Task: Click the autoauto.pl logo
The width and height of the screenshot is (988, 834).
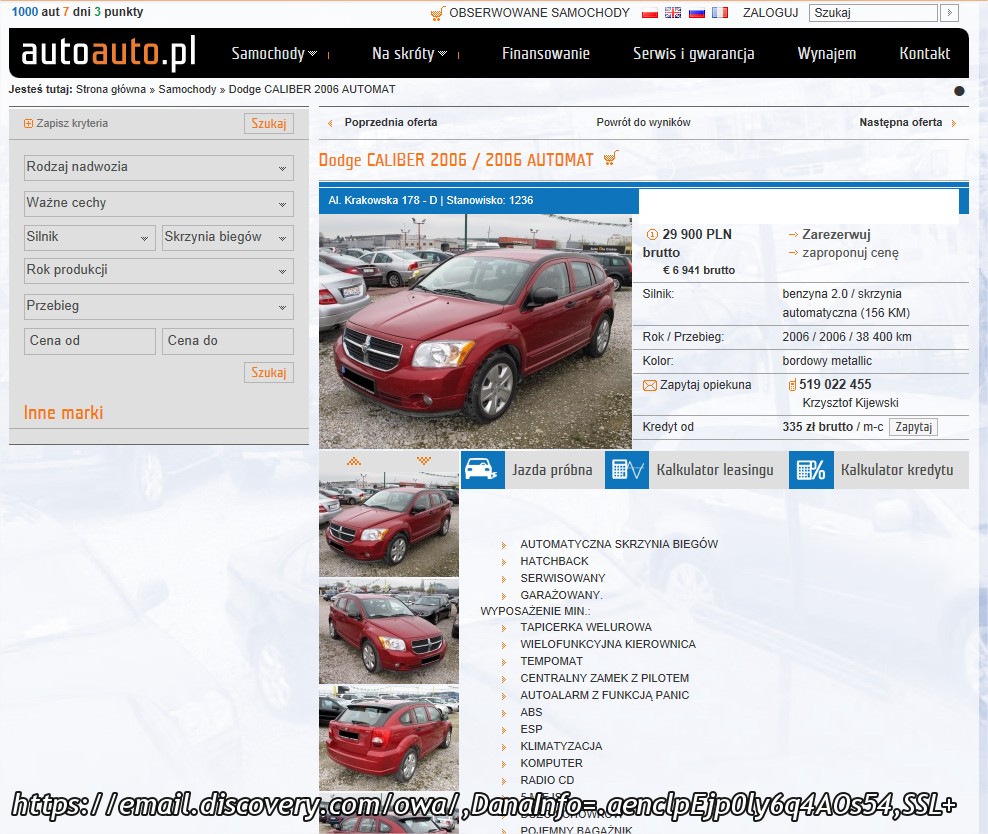Action: pos(109,53)
